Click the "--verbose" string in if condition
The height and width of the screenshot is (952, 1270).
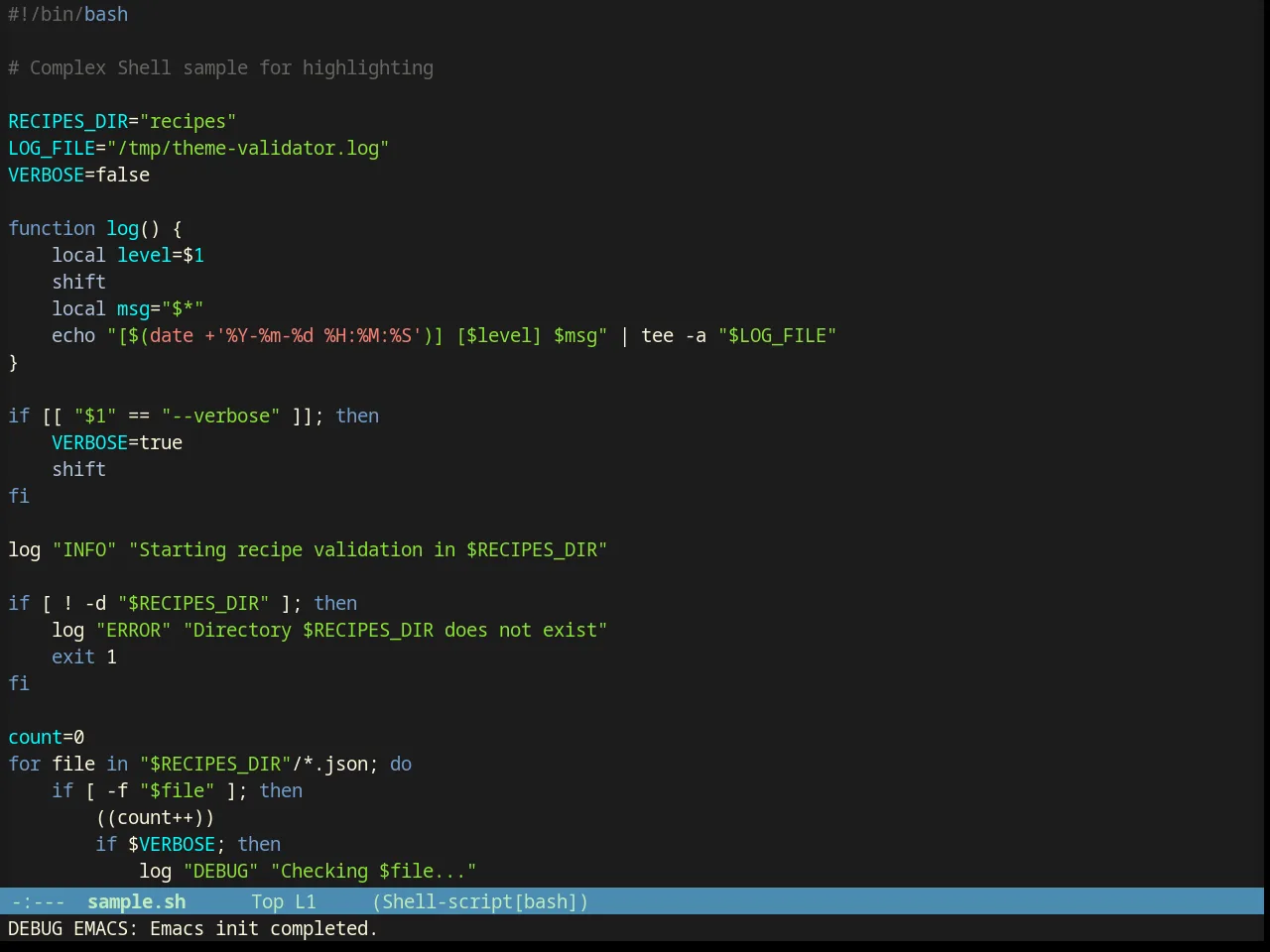221,416
